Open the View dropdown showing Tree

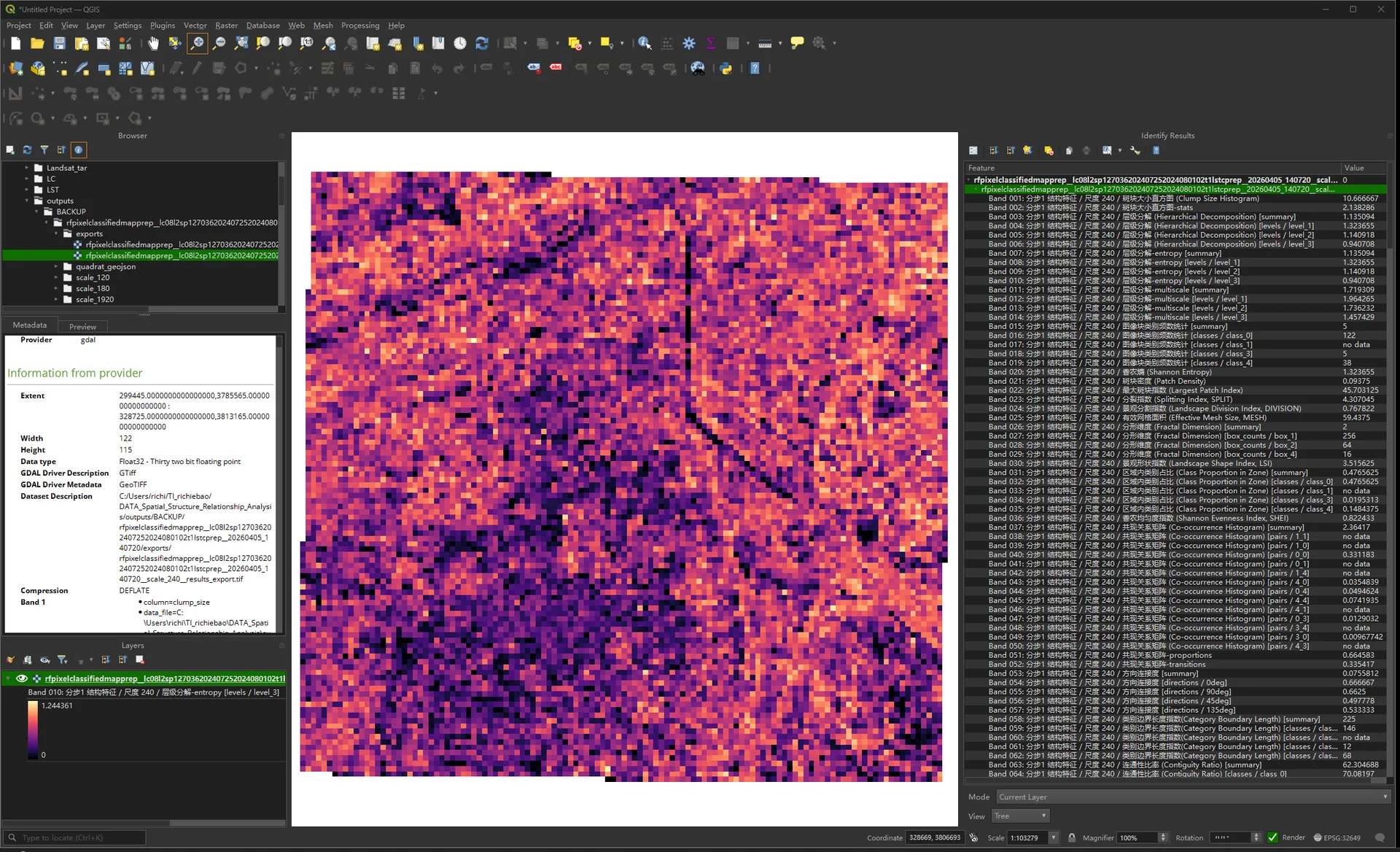point(1020,816)
